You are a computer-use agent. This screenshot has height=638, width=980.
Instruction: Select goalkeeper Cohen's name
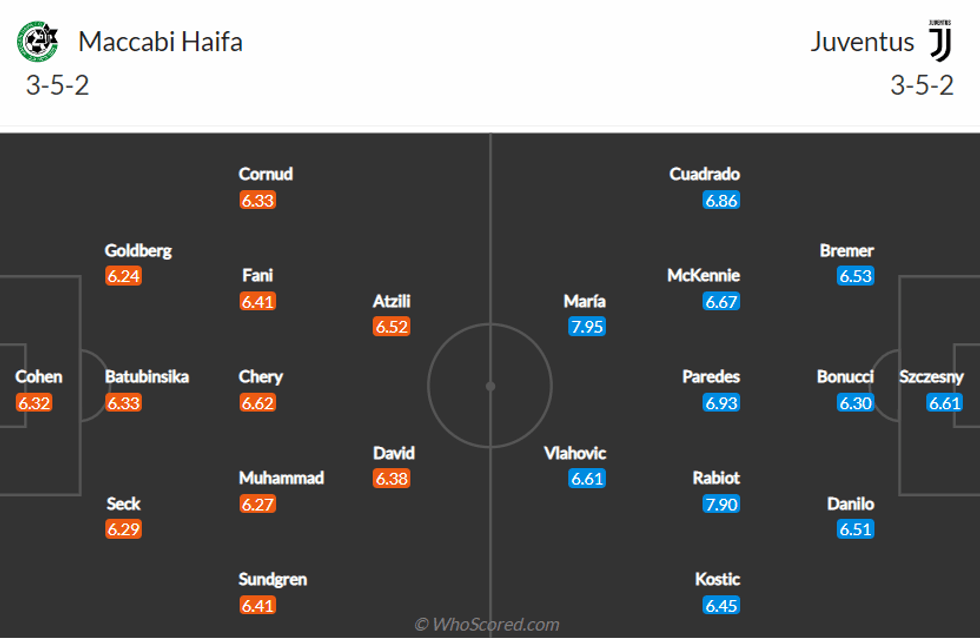[x=39, y=377]
